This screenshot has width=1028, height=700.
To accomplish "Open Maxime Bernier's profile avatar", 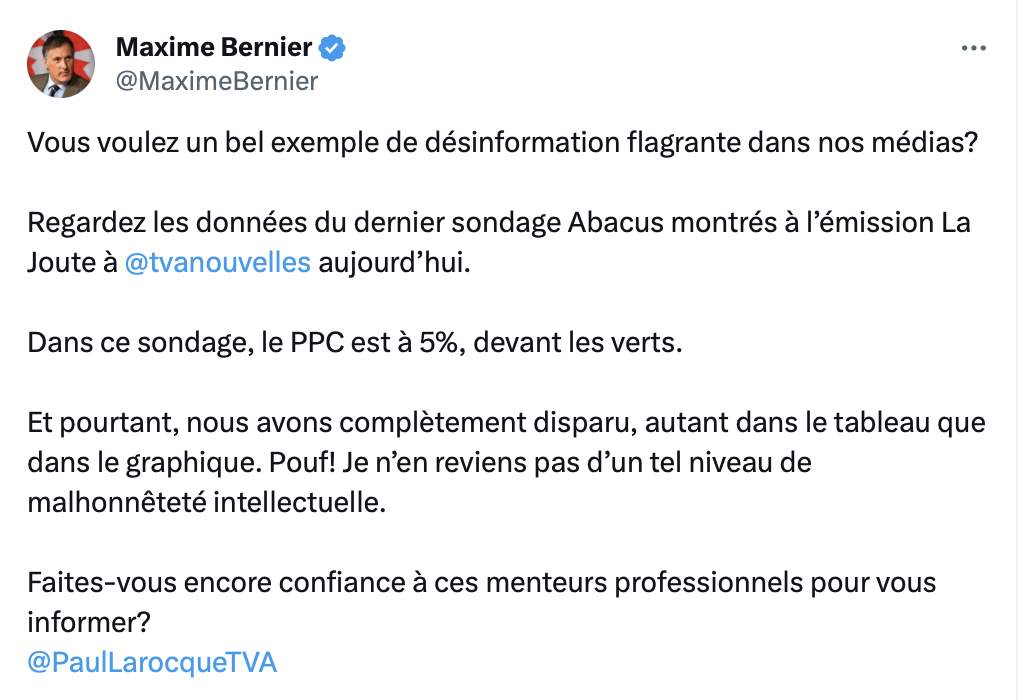I will [x=61, y=64].
